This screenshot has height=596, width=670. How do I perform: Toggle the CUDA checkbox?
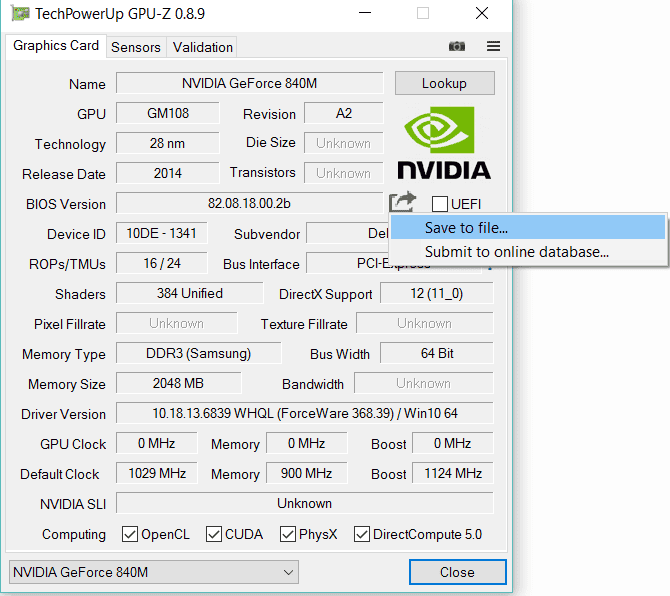(214, 534)
